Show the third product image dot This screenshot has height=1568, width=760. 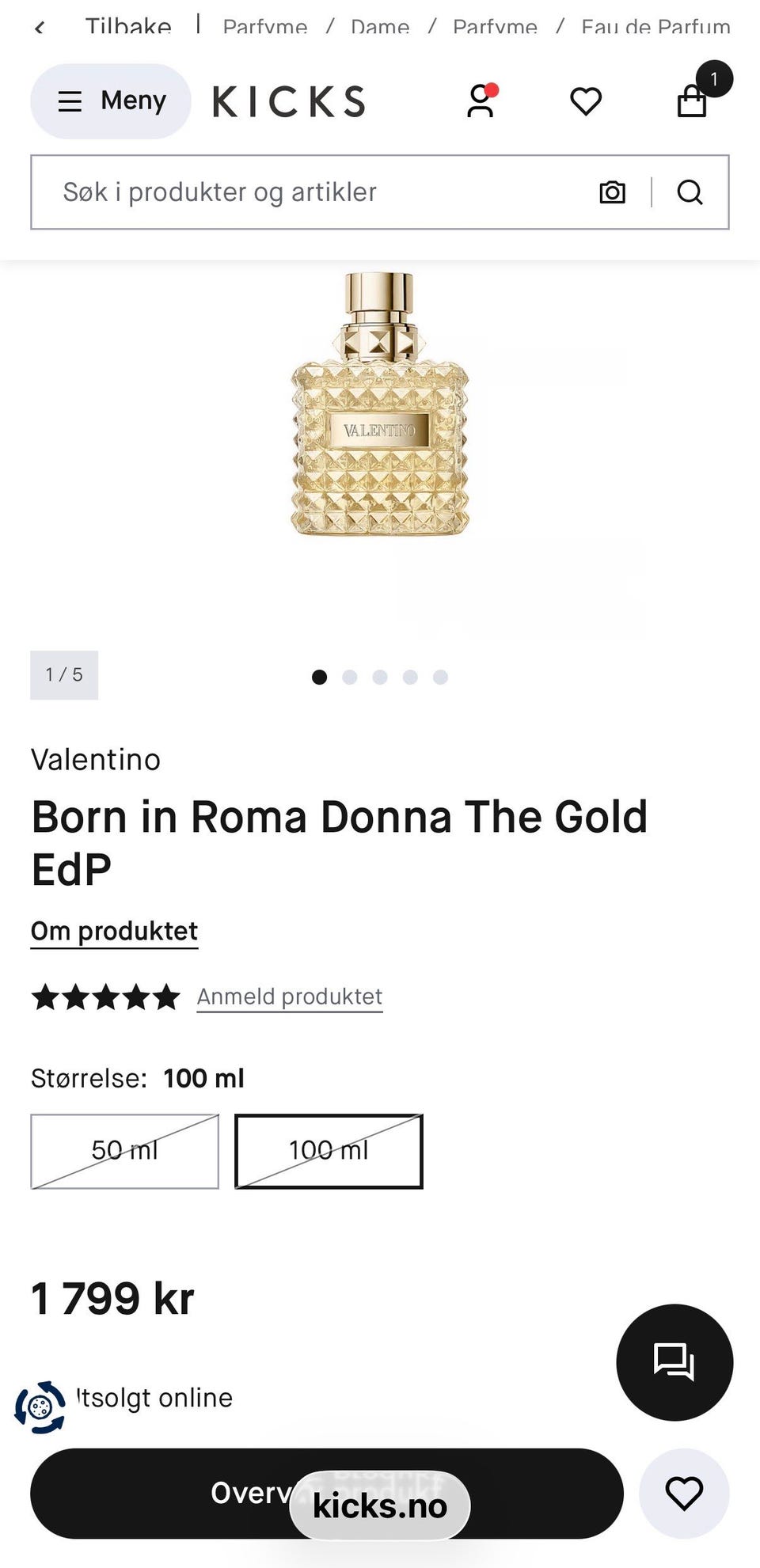pyautogui.click(x=380, y=677)
